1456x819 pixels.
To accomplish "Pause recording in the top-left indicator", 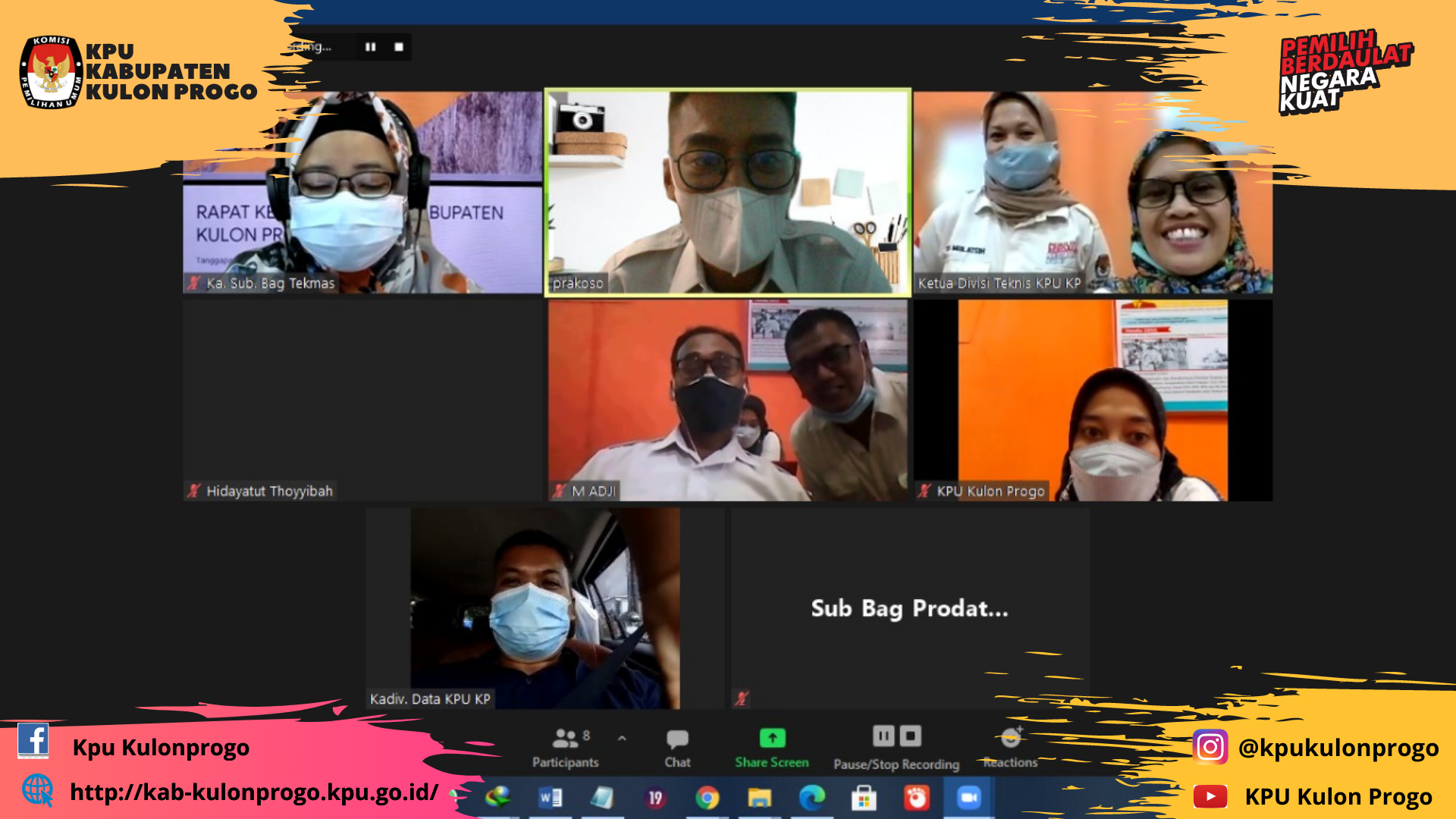I will 370,47.
